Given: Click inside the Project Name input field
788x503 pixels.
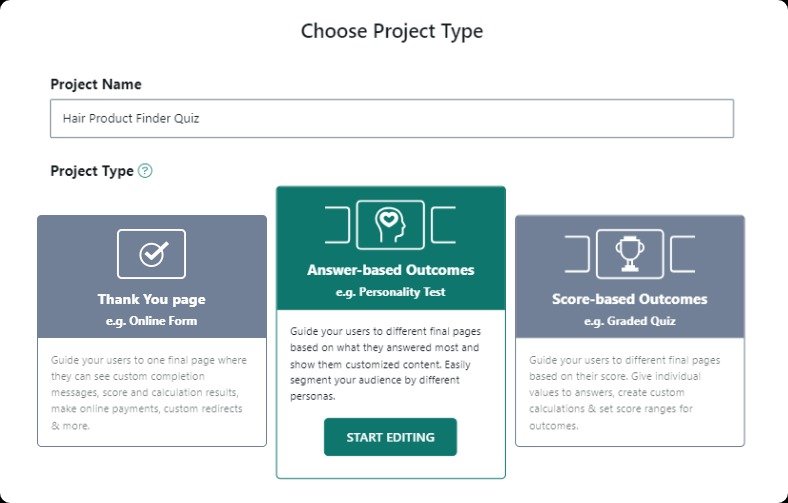Looking at the screenshot, I should (392, 119).
